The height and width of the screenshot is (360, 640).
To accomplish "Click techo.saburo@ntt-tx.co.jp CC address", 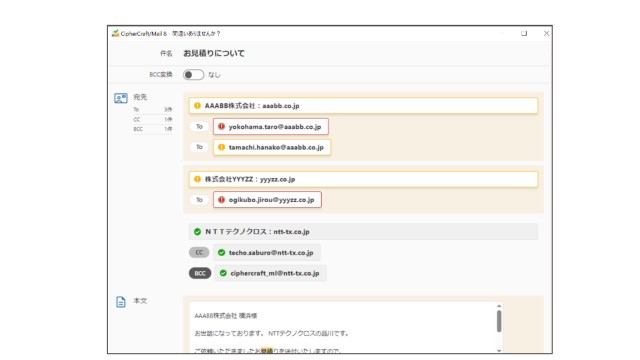I will pos(267,253).
